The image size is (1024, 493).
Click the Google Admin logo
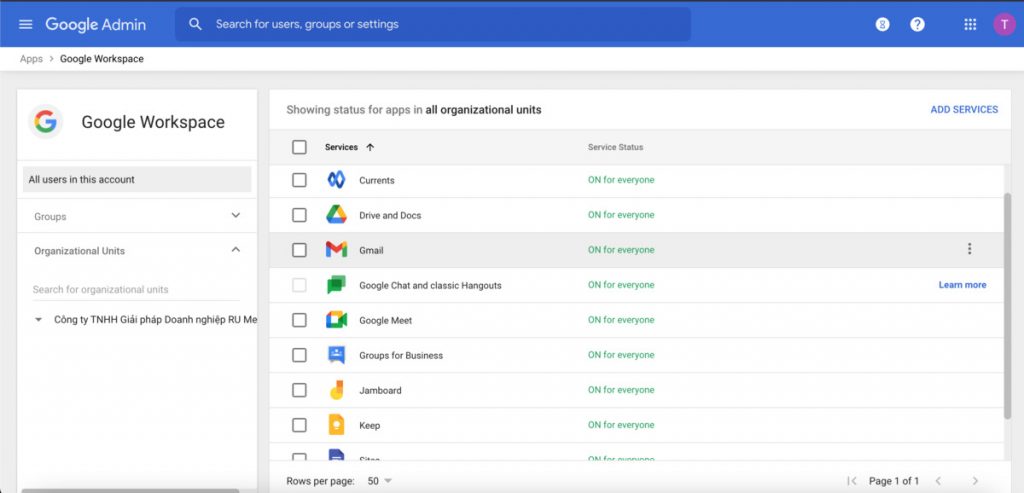[95, 25]
